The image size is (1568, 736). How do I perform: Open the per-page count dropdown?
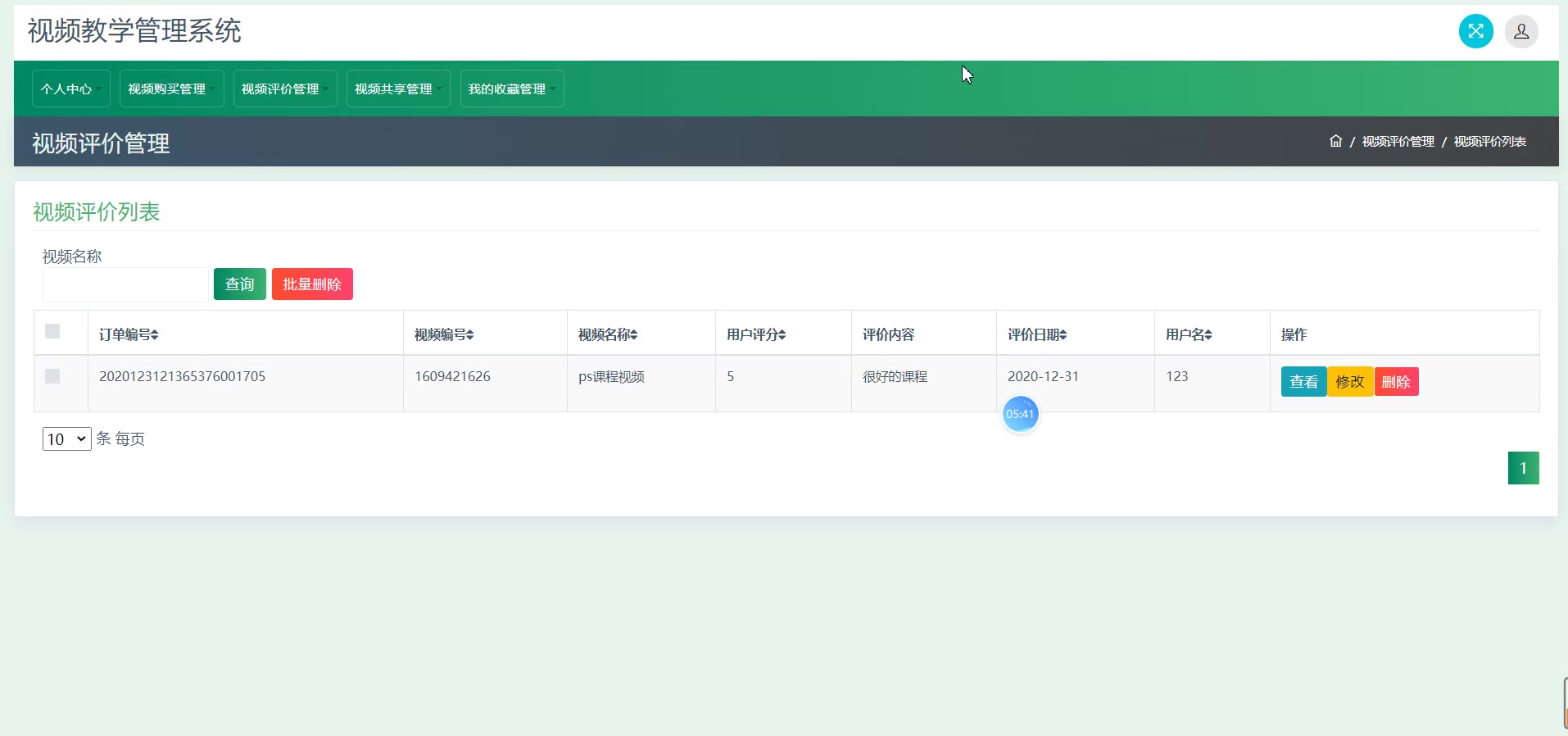(66, 439)
